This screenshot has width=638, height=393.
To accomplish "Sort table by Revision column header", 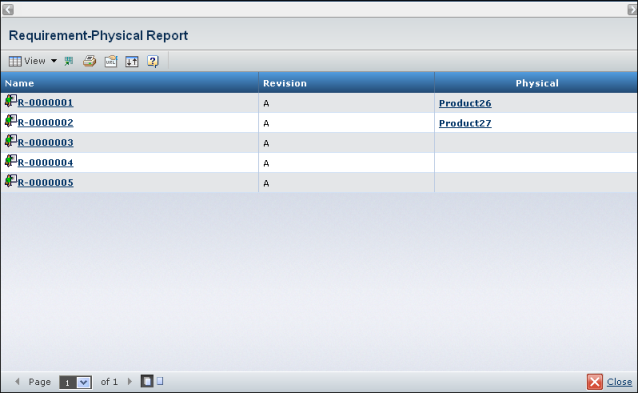I will coord(285,83).
